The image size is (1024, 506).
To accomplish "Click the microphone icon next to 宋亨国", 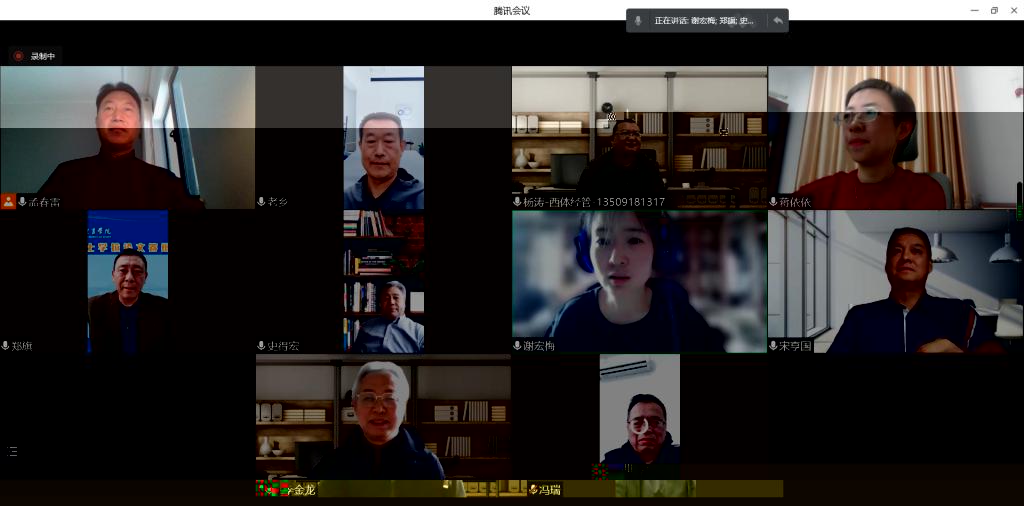I will tap(774, 346).
